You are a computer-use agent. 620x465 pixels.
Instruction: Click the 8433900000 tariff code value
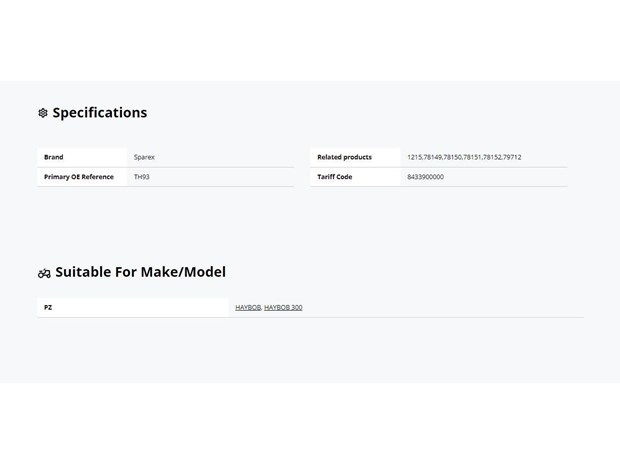point(425,177)
